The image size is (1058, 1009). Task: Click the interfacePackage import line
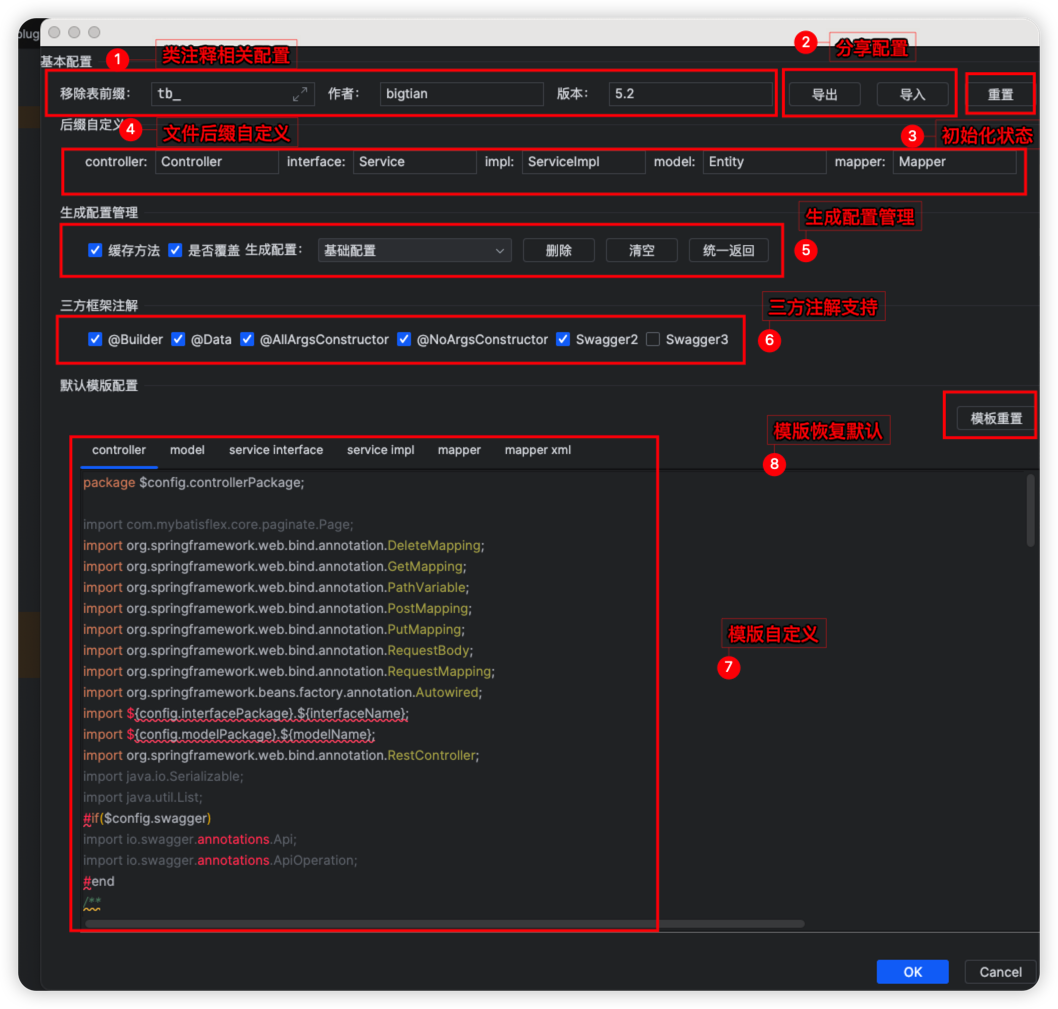point(246,713)
